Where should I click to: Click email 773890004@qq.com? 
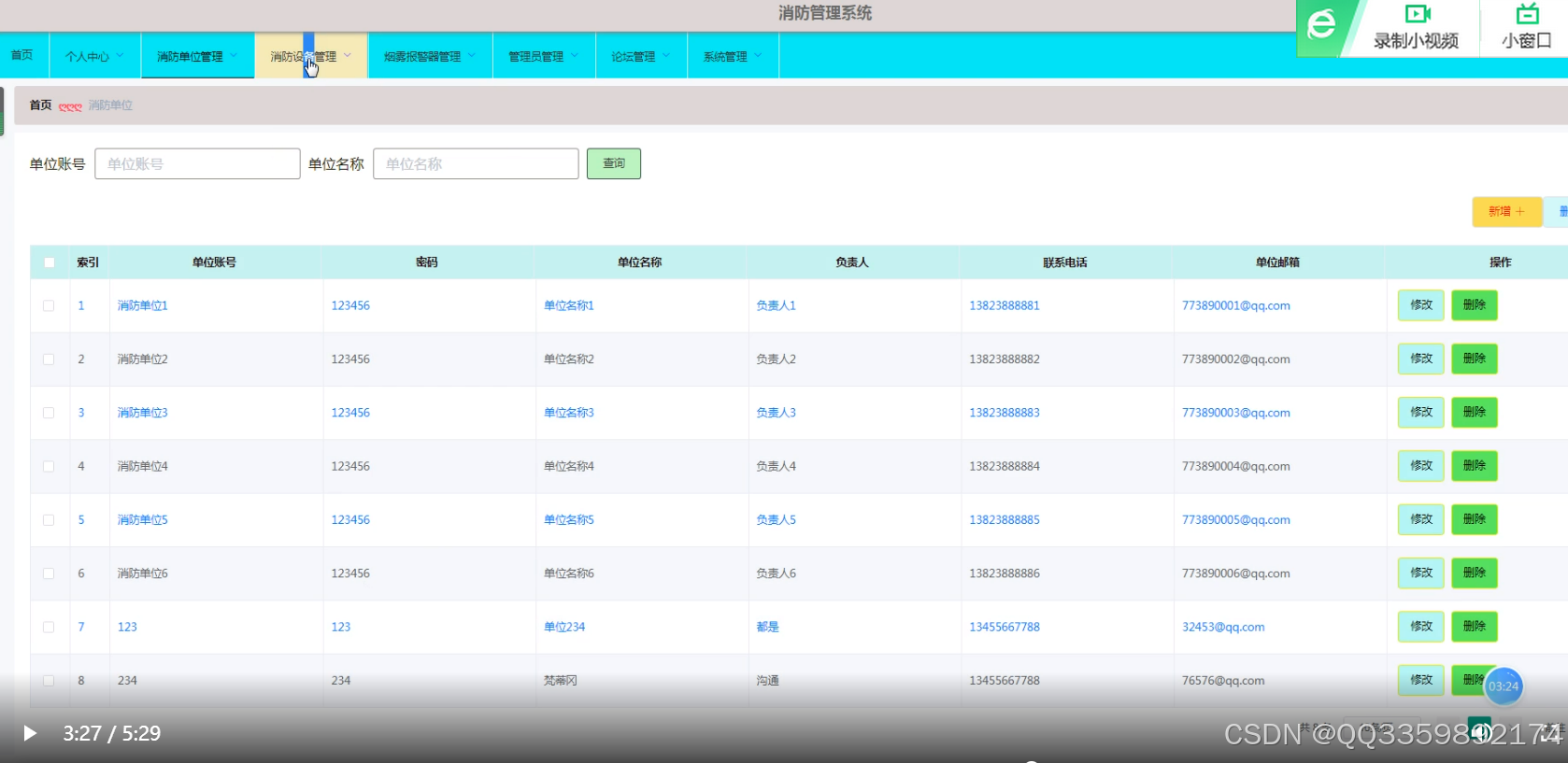[1236, 466]
